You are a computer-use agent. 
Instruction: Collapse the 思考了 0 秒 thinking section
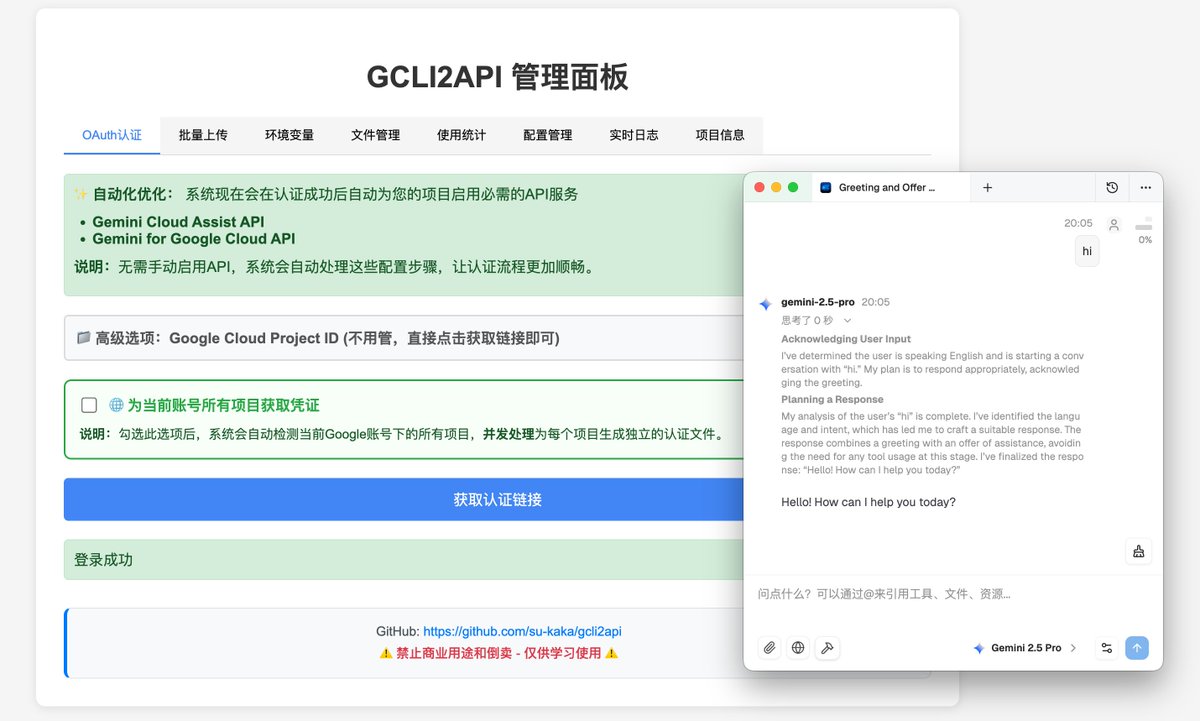(817, 321)
